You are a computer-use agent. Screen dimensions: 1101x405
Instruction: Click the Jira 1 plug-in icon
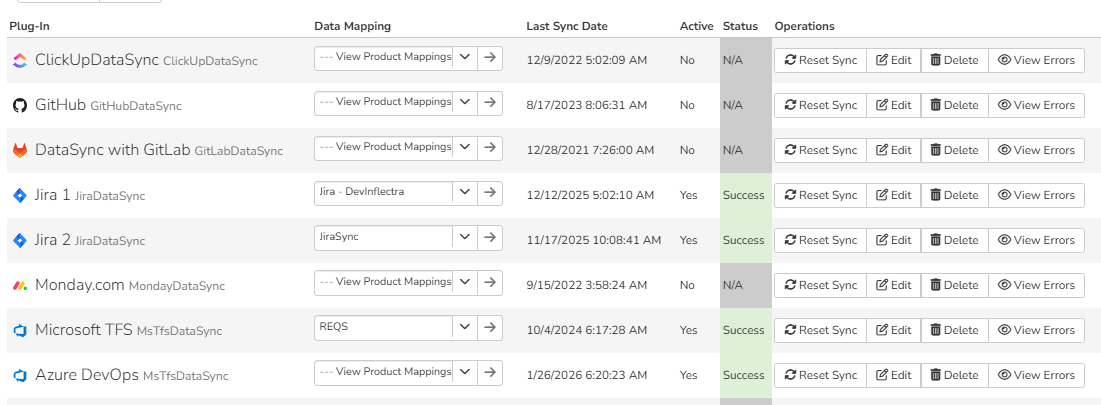point(20,195)
